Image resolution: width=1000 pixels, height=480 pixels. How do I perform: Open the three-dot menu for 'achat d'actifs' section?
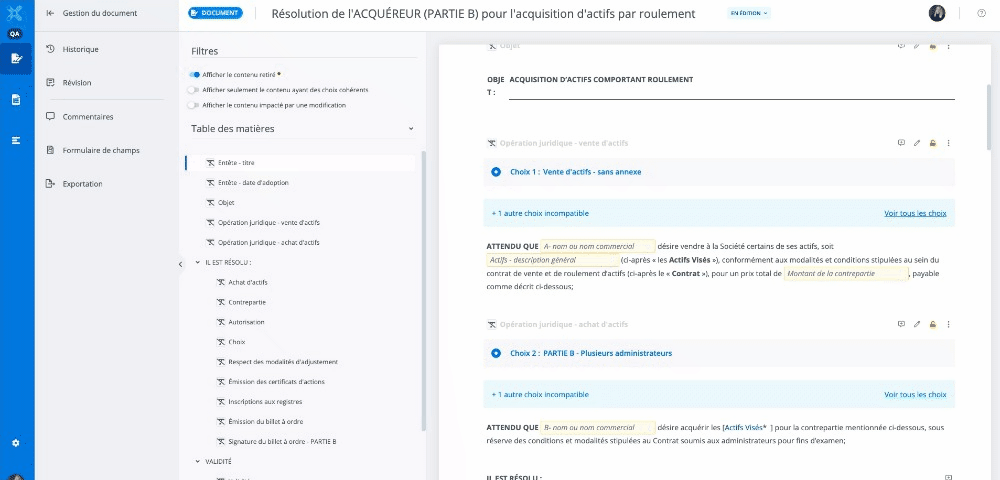(x=948, y=324)
